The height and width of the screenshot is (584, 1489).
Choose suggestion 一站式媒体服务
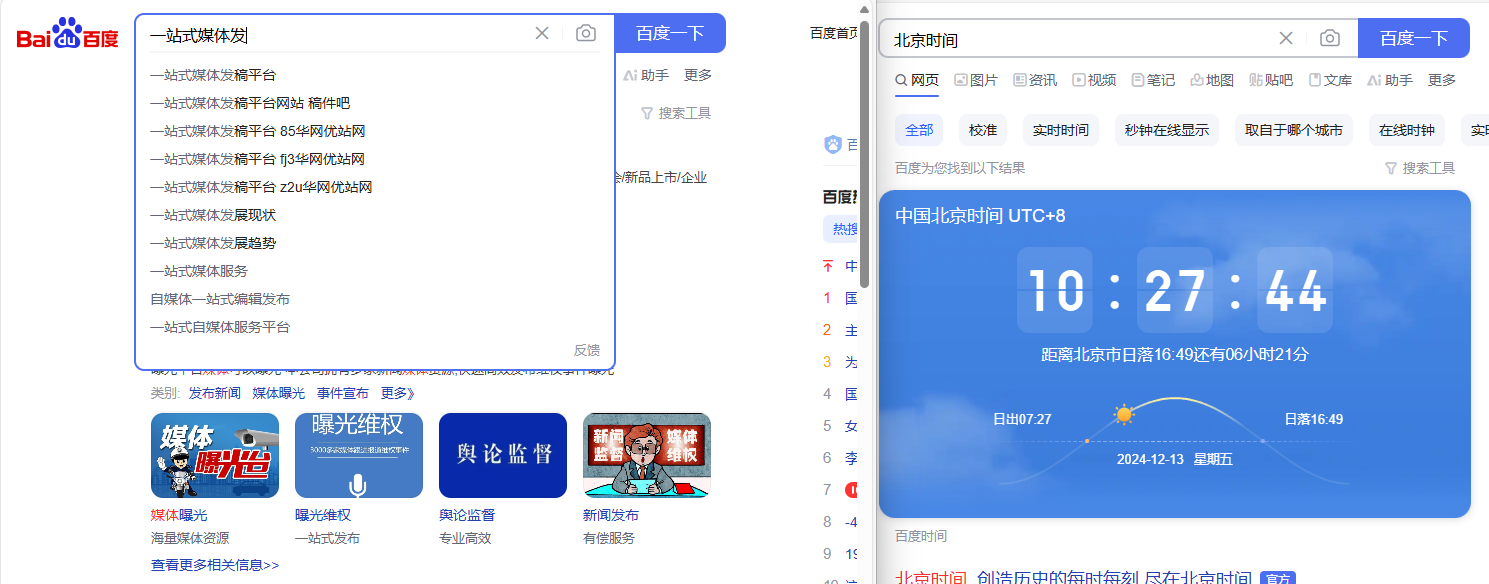199,271
